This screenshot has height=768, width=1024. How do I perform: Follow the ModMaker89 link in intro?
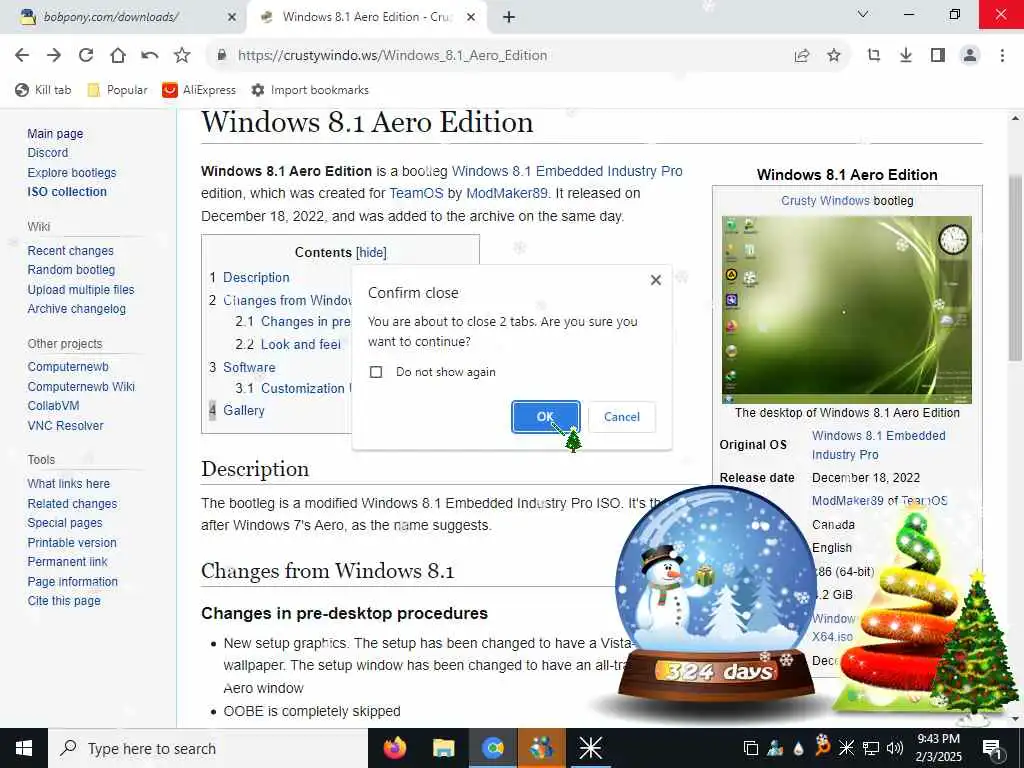[507, 193]
